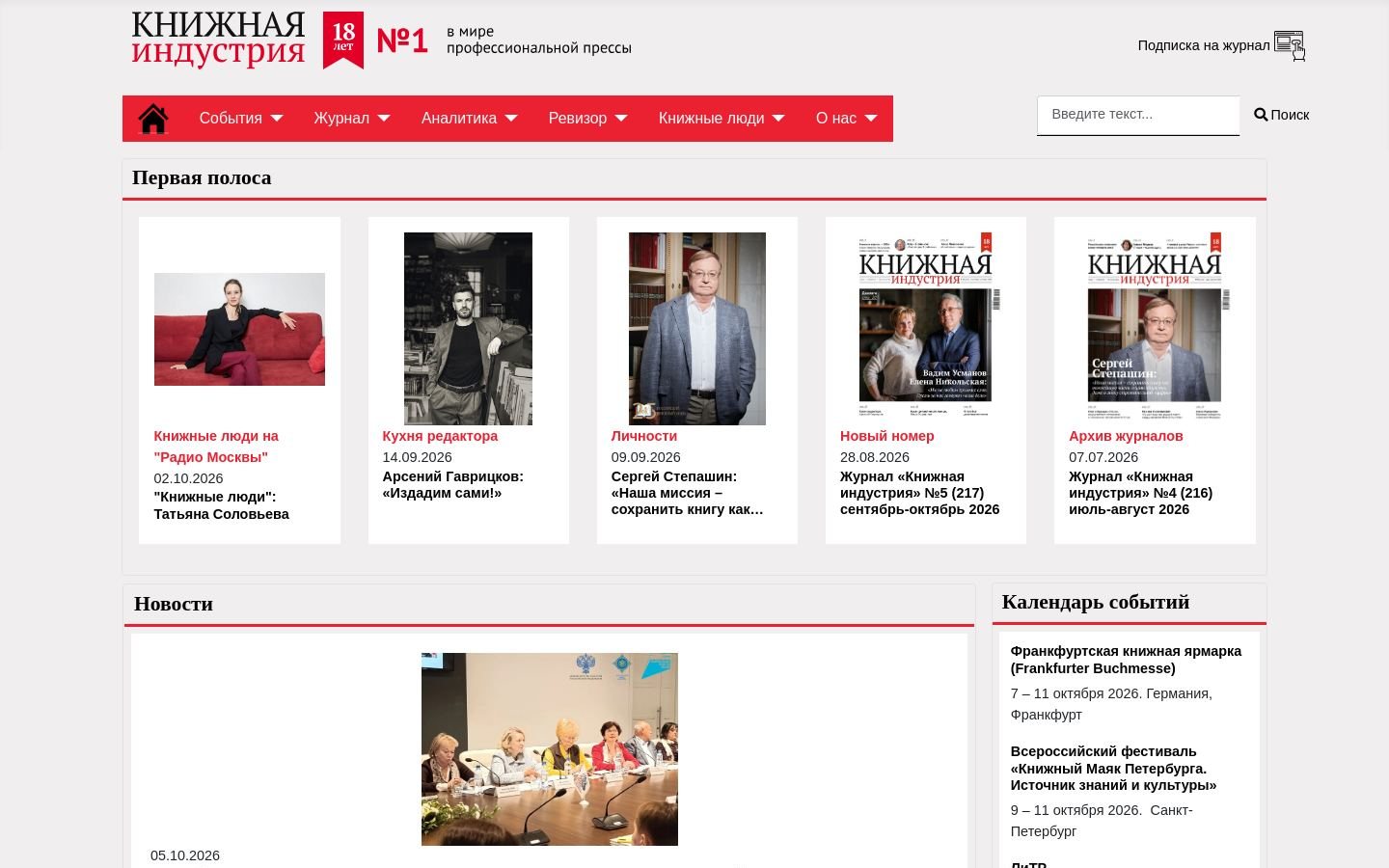
Task: Expand the События dropdown arrow
Action: pos(277,119)
